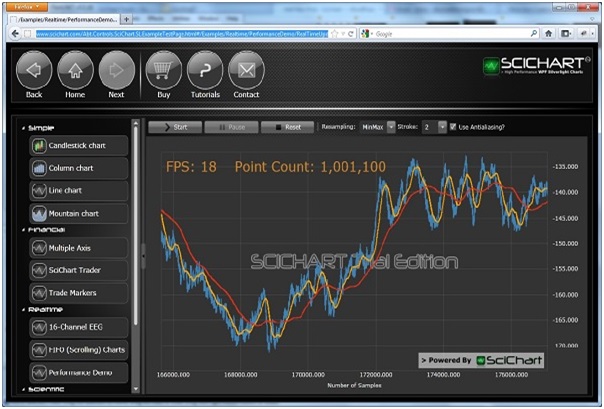Click the Number of Samples axis label
This screenshot has width=604, height=409.
pos(354,385)
